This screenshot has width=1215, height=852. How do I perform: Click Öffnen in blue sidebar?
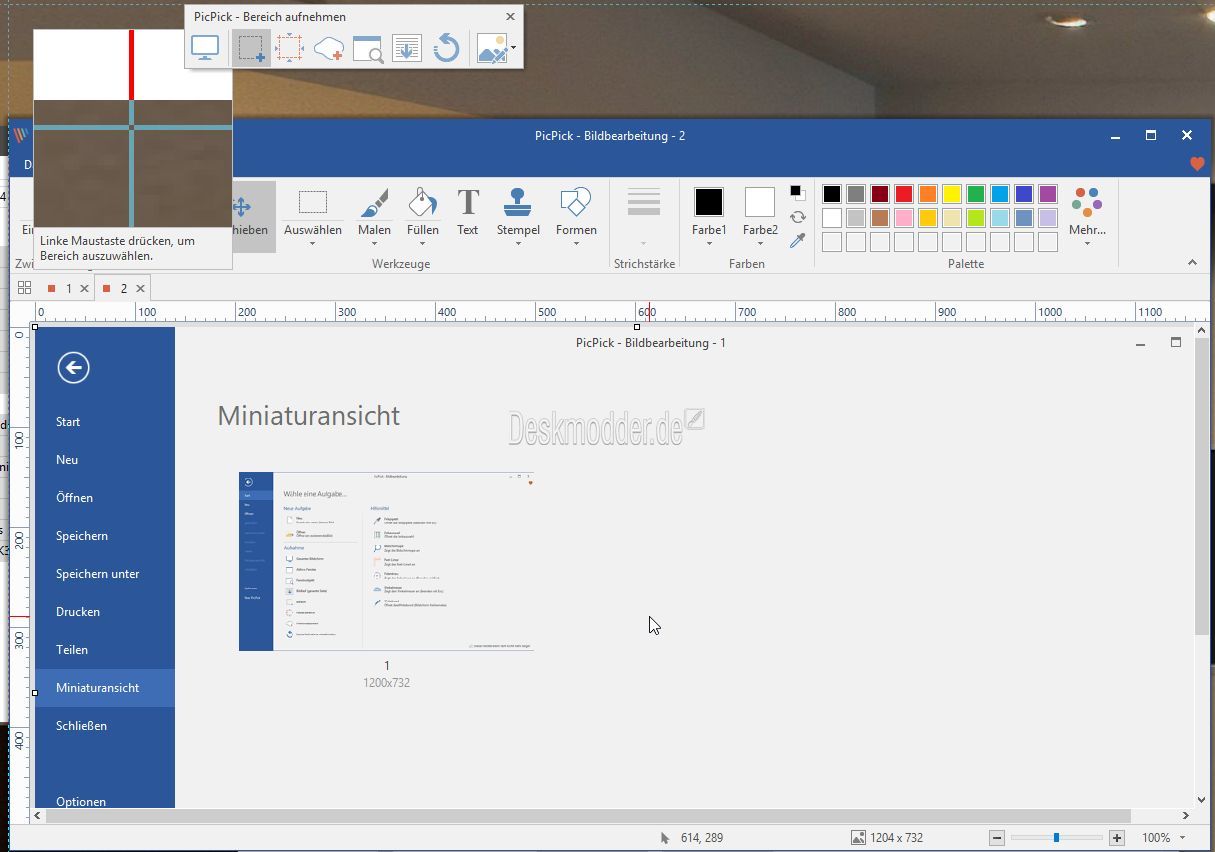click(x=74, y=498)
